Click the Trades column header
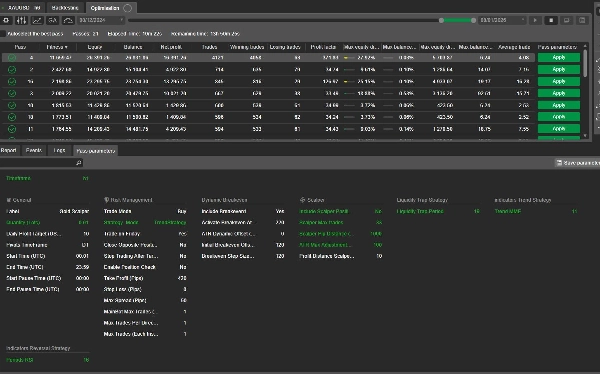 click(x=209, y=47)
